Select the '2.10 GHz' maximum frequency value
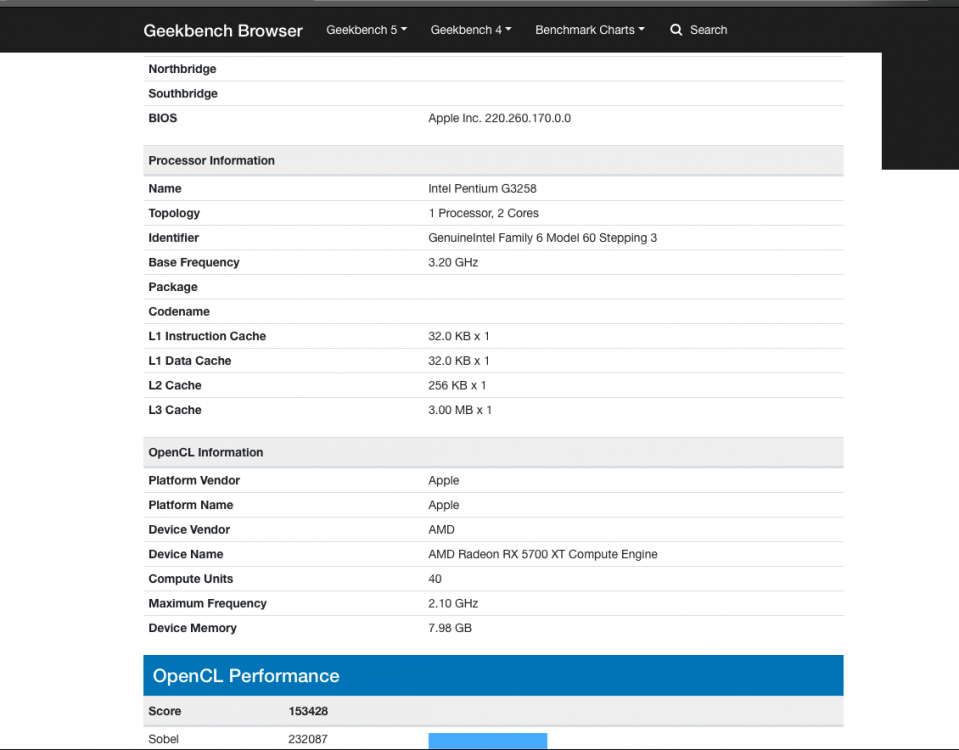Screen dimensions: 959x750 tap(453, 603)
